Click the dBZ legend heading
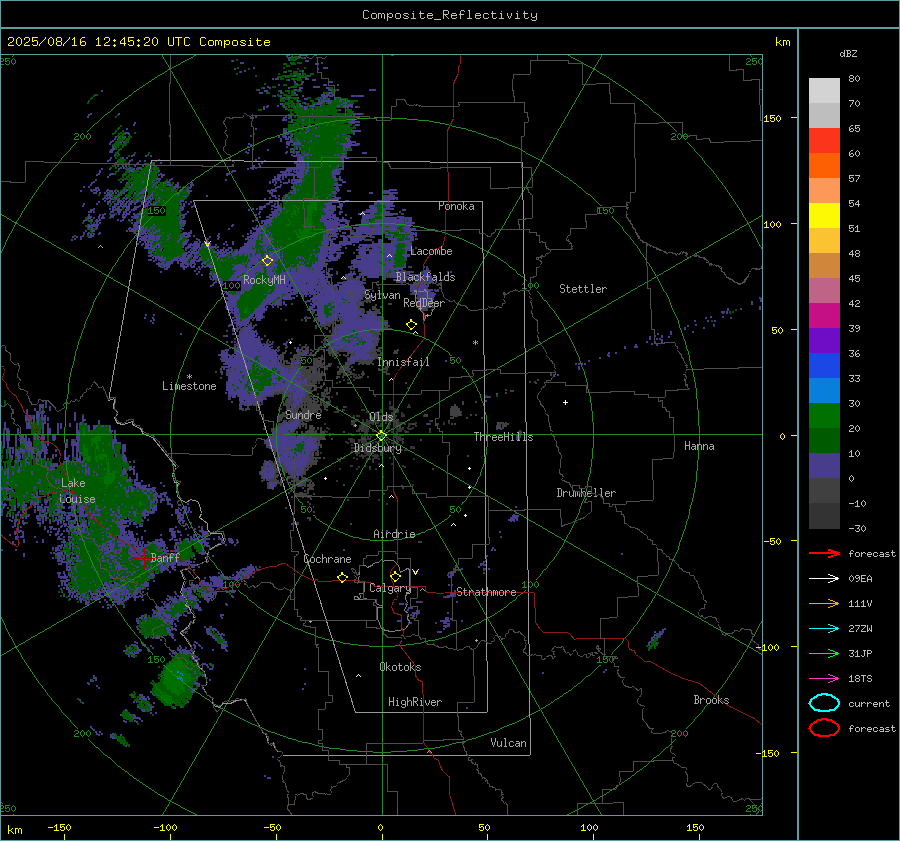Viewport: 900px width, 841px height. coord(848,53)
